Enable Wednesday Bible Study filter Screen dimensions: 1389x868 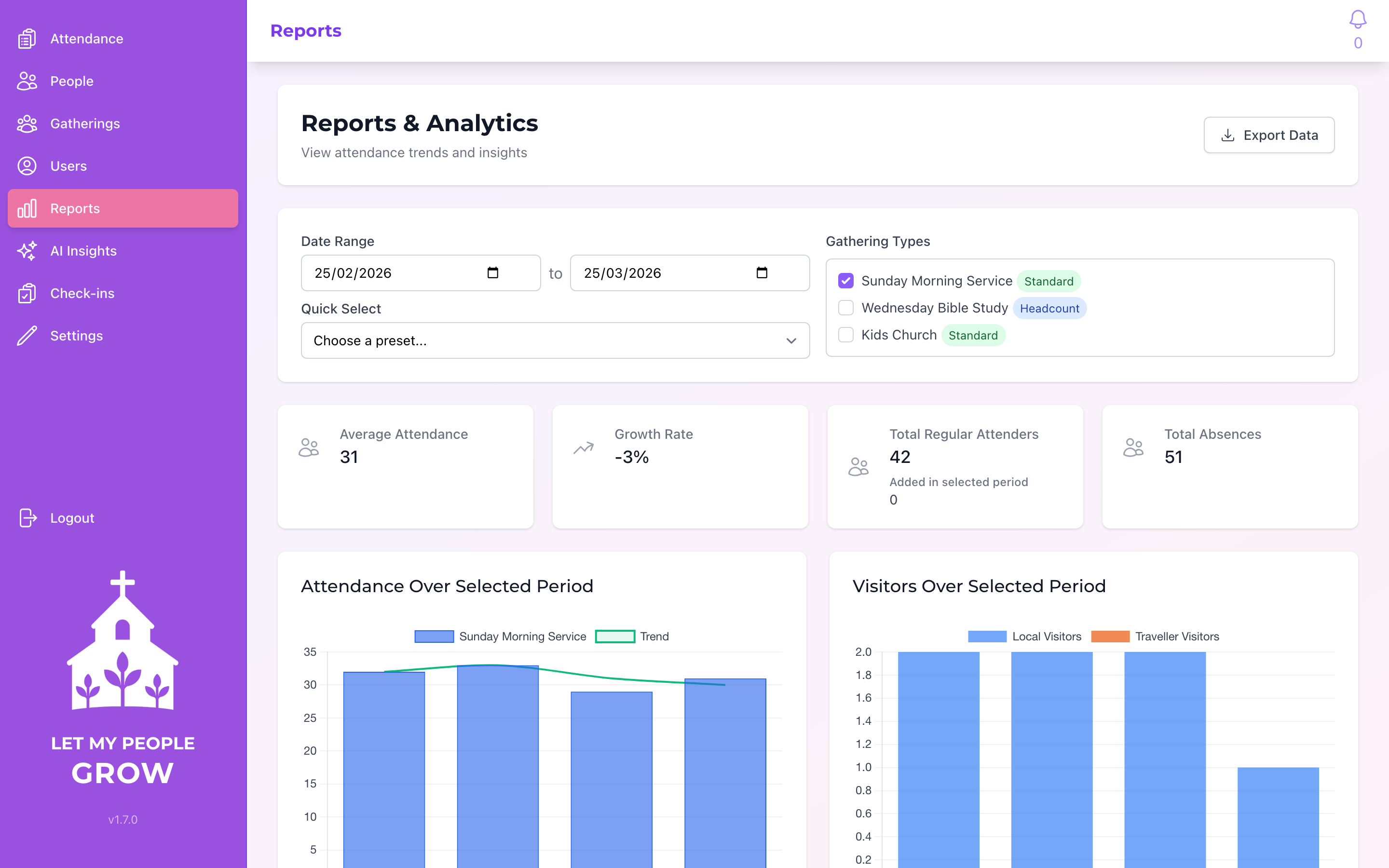845,308
